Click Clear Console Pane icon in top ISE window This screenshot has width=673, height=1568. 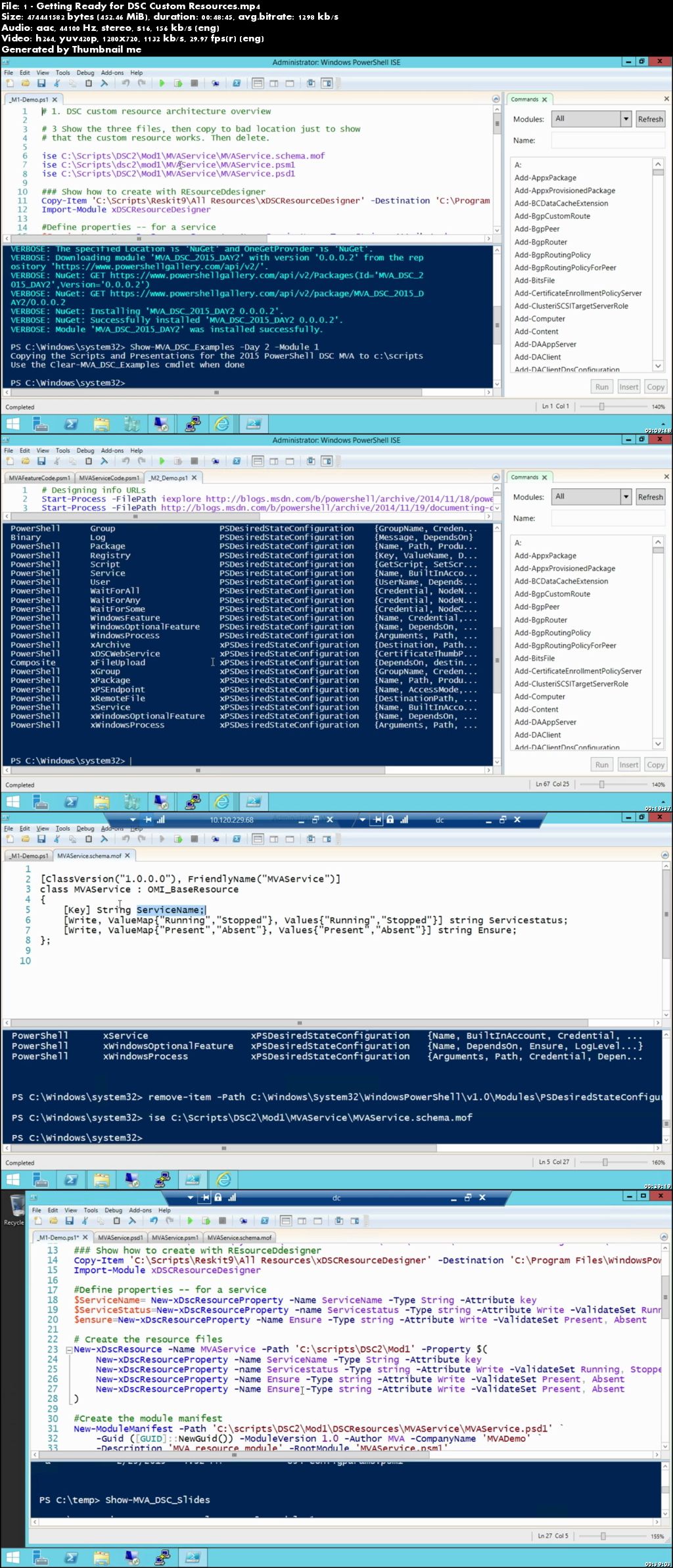pyautogui.click(x=104, y=83)
